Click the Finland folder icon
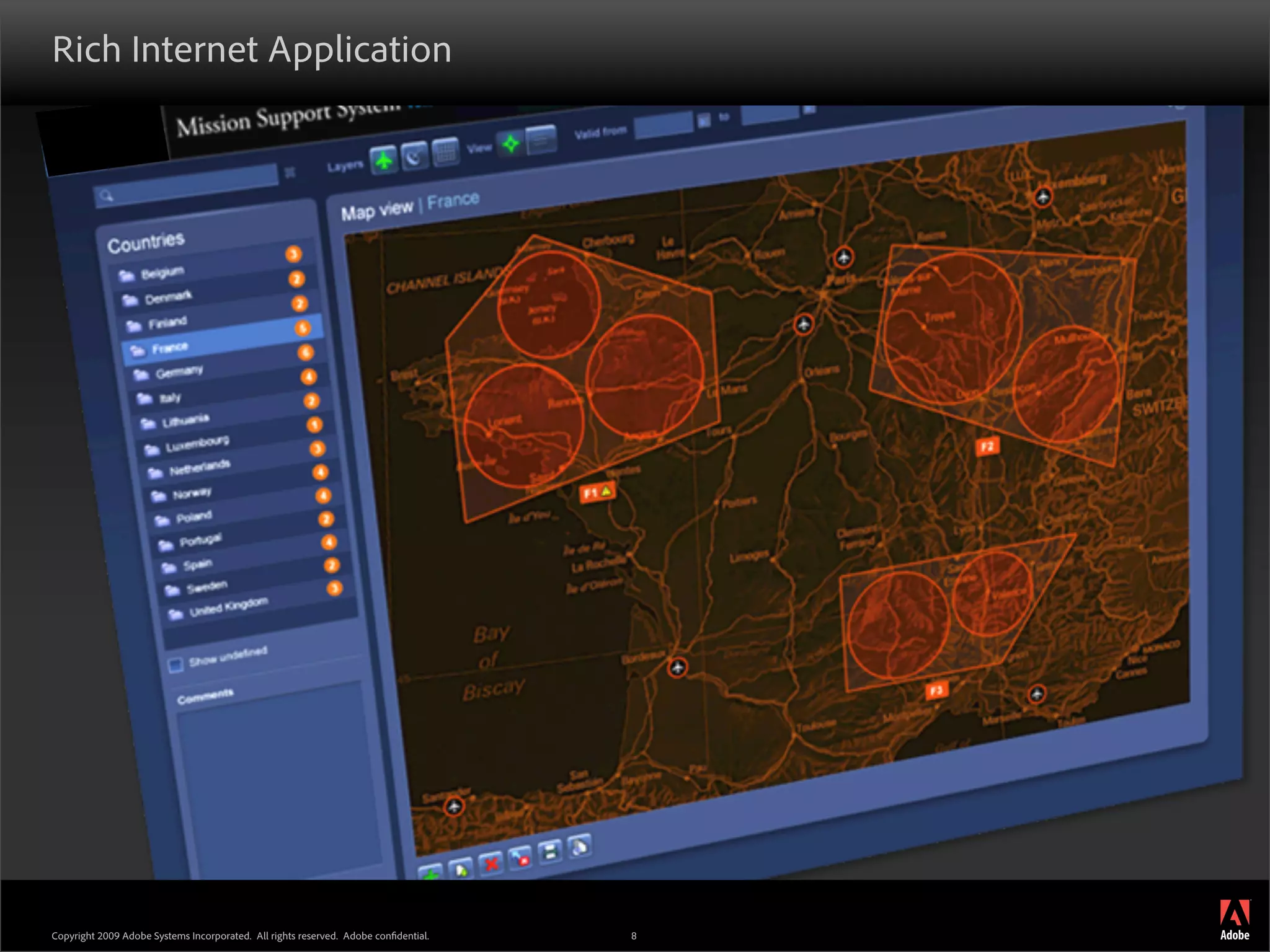Screen dimensions: 1270x952 (134, 326)
